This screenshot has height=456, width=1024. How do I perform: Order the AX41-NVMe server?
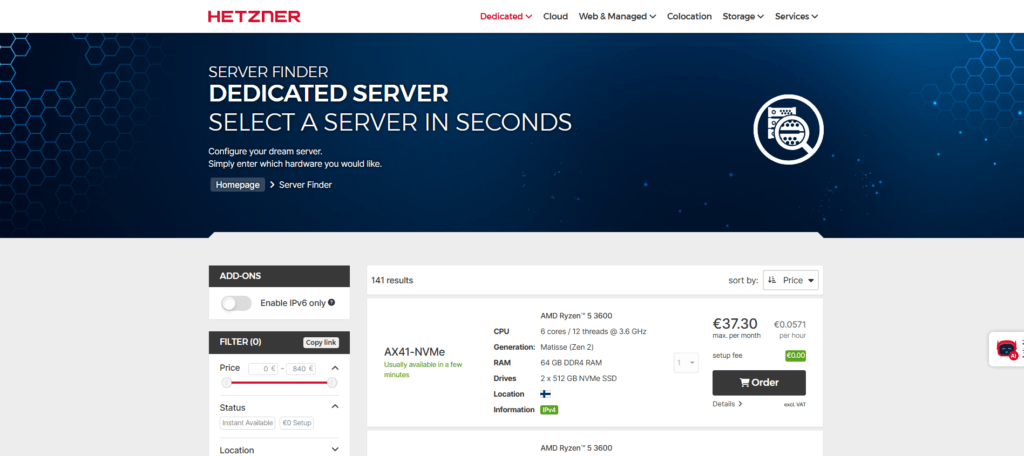click(x=758, y=382)
